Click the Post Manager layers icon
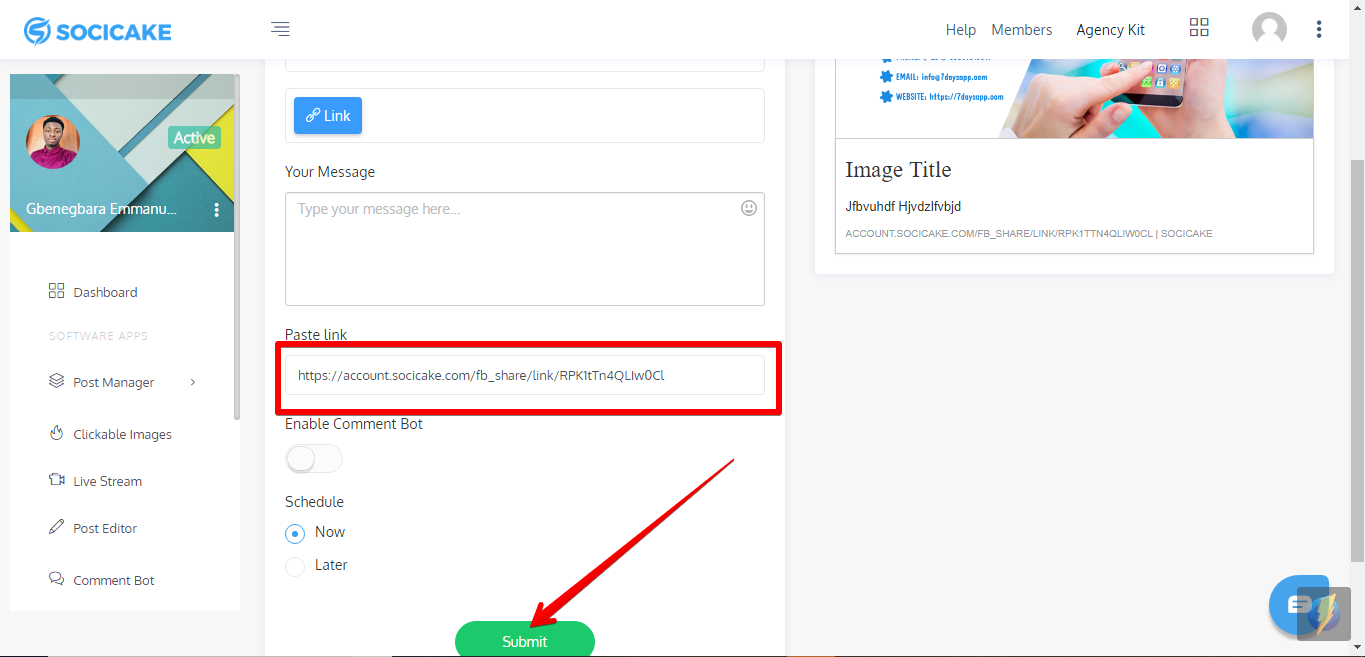The width and height of the screenshot is (1365, 657). click(56, 381)
